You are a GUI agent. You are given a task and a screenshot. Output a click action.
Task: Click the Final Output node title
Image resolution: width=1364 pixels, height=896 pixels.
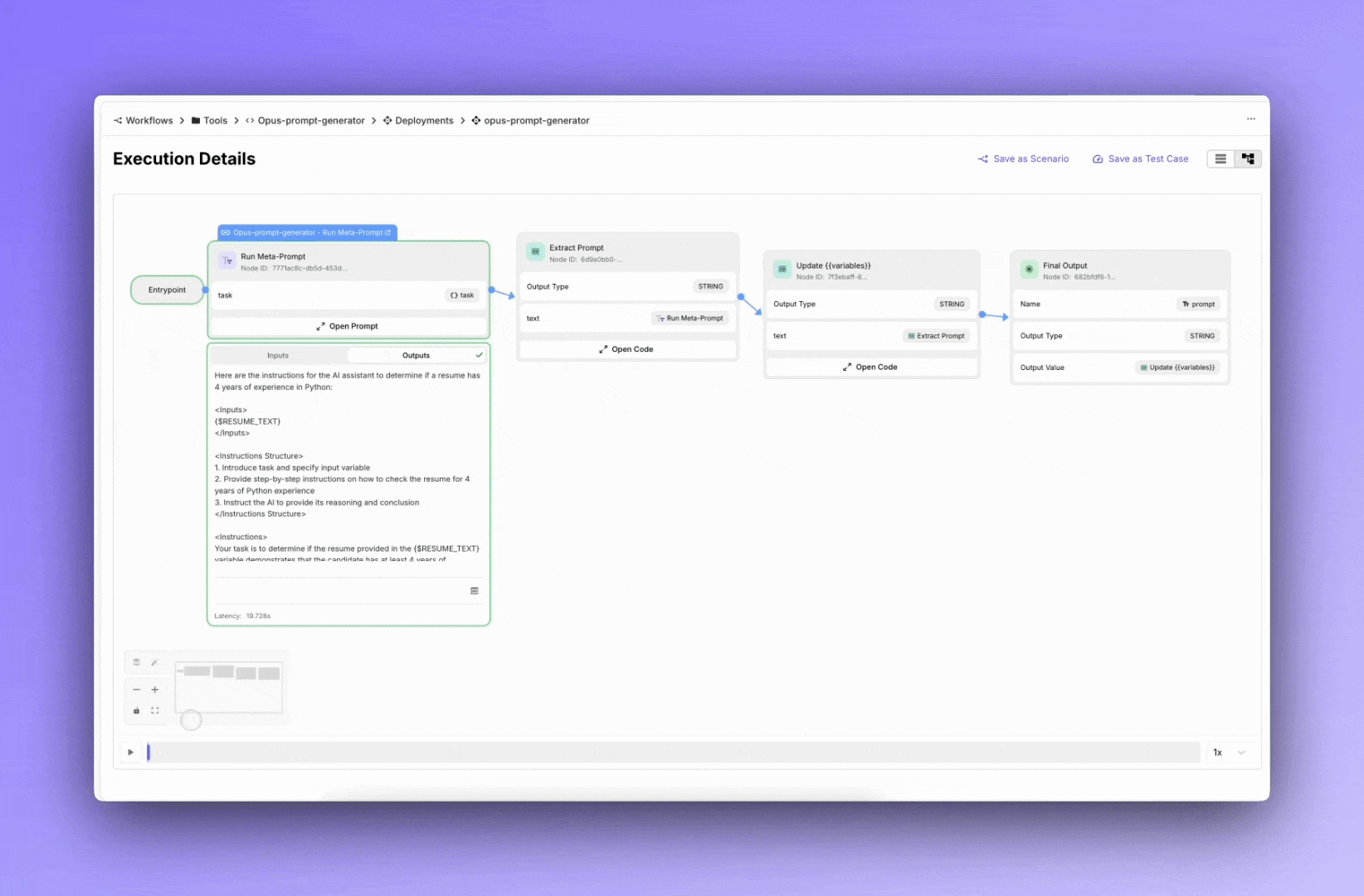[x=1064, y=265]
